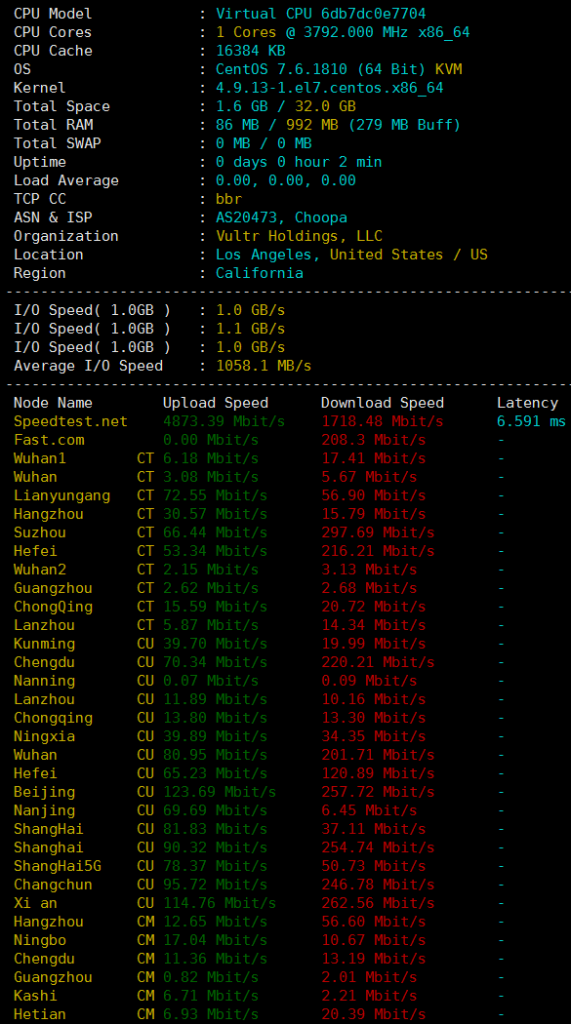Select the 'Kashi' node name

tap(36, 996)
